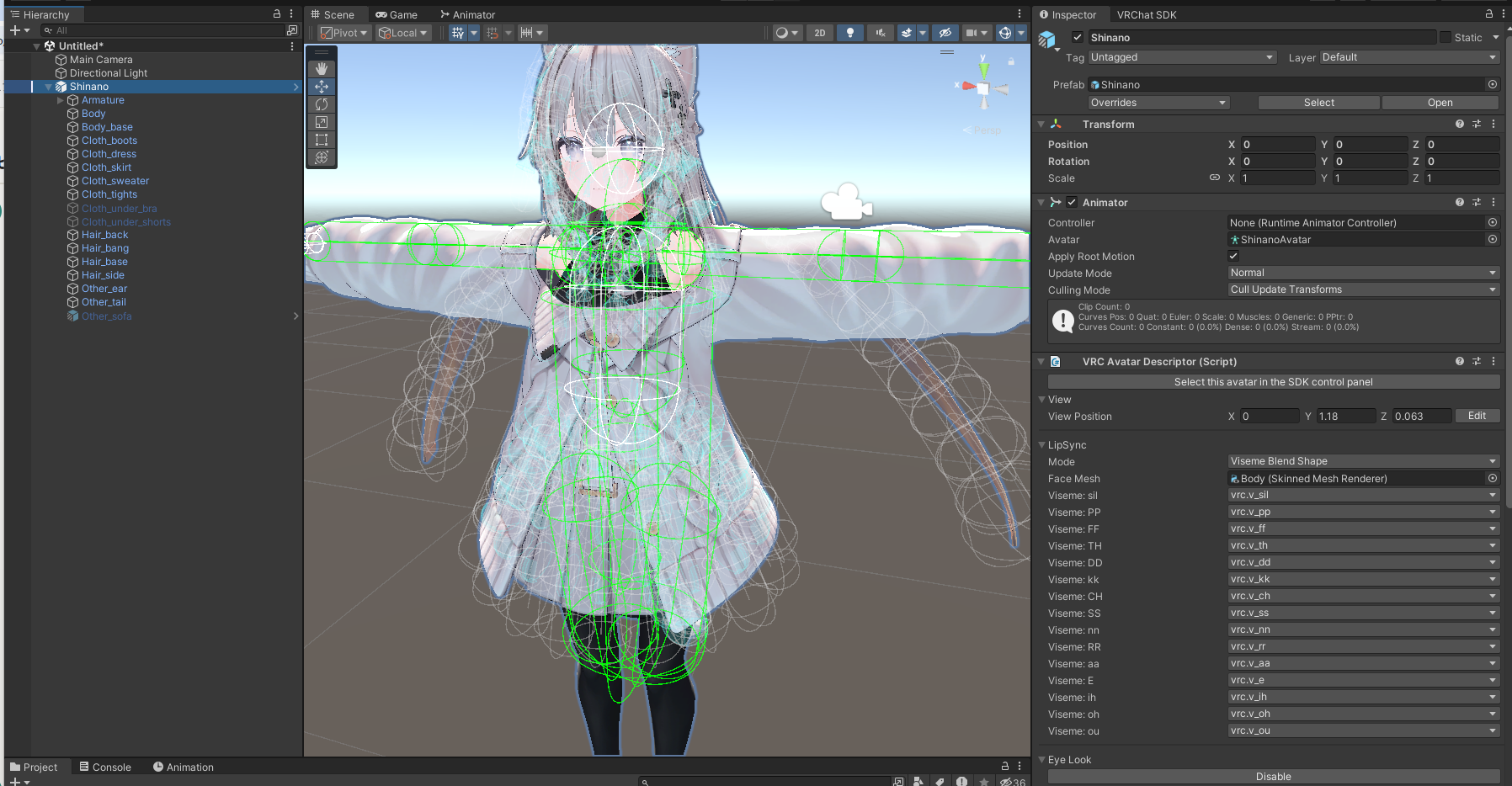Screen dimensions: 1512x786
Task: Open the draw mode shading dropdown
Action: click(x=786, y=33)
